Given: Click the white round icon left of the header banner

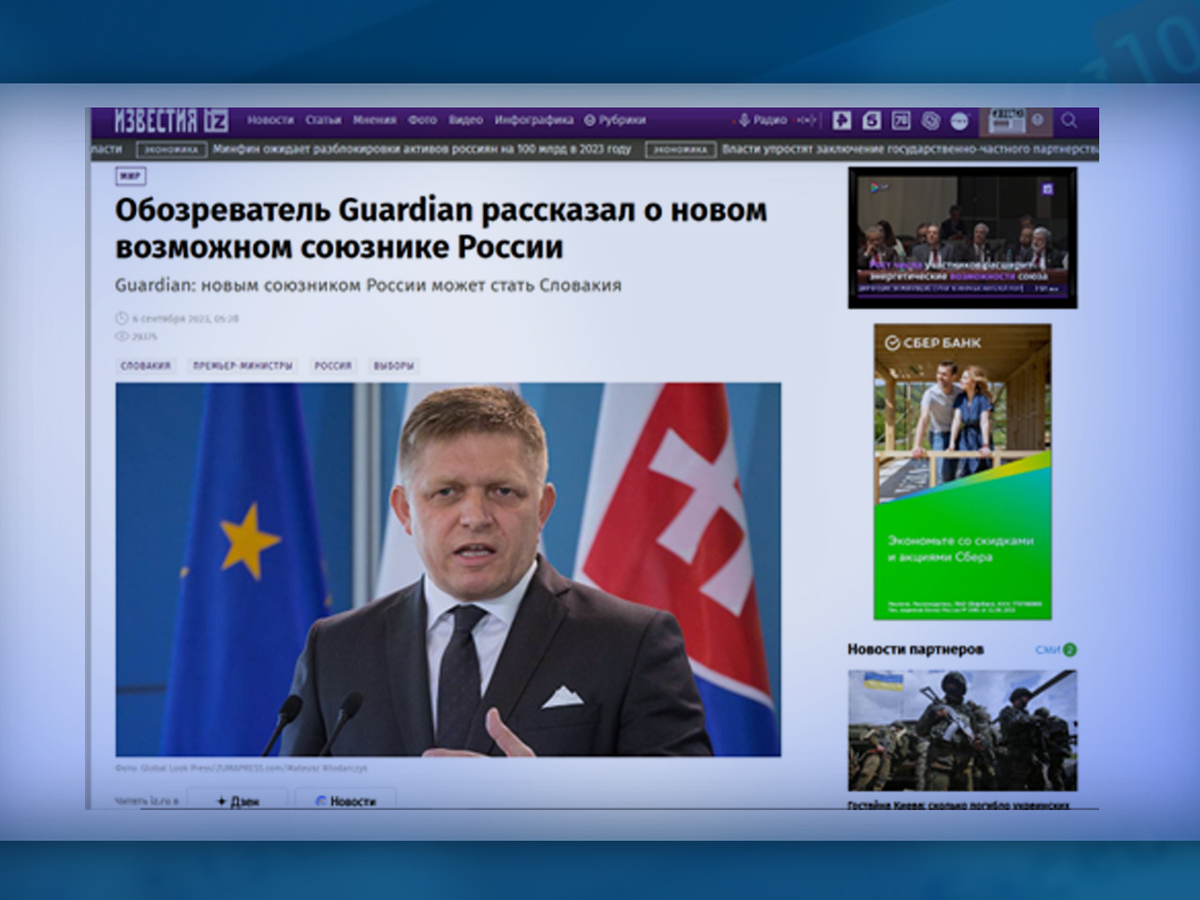Looking at the screenshot, I should (x=959, y=120).
